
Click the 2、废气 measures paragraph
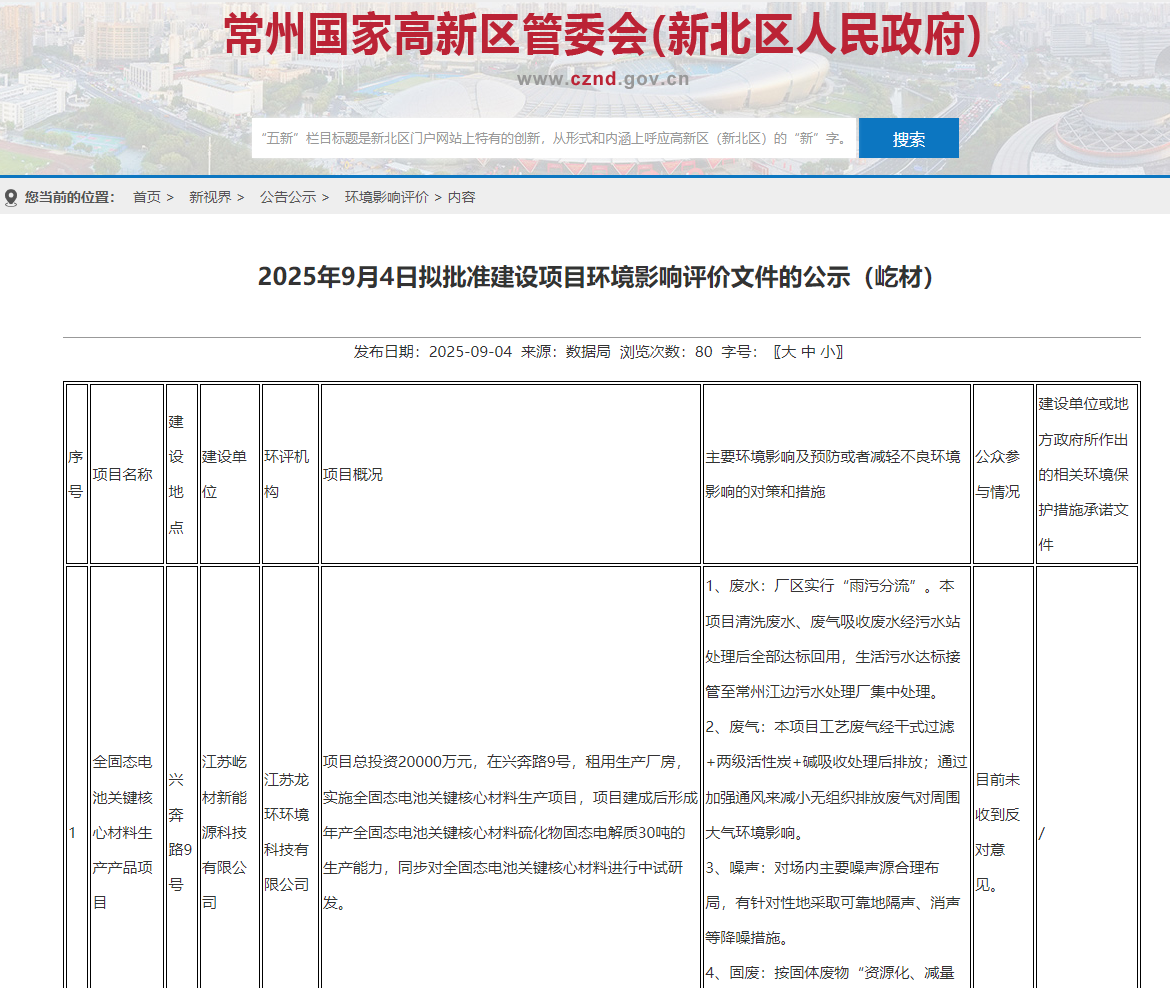836,779
